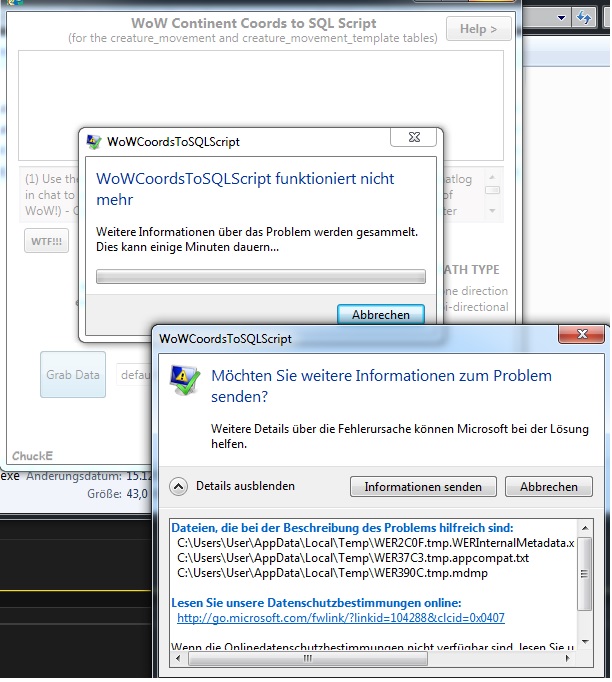The width and height of the screenshot is (612, 682).
Task: Click Abbrechen in the send information dialog
Action: coord(548,487)
